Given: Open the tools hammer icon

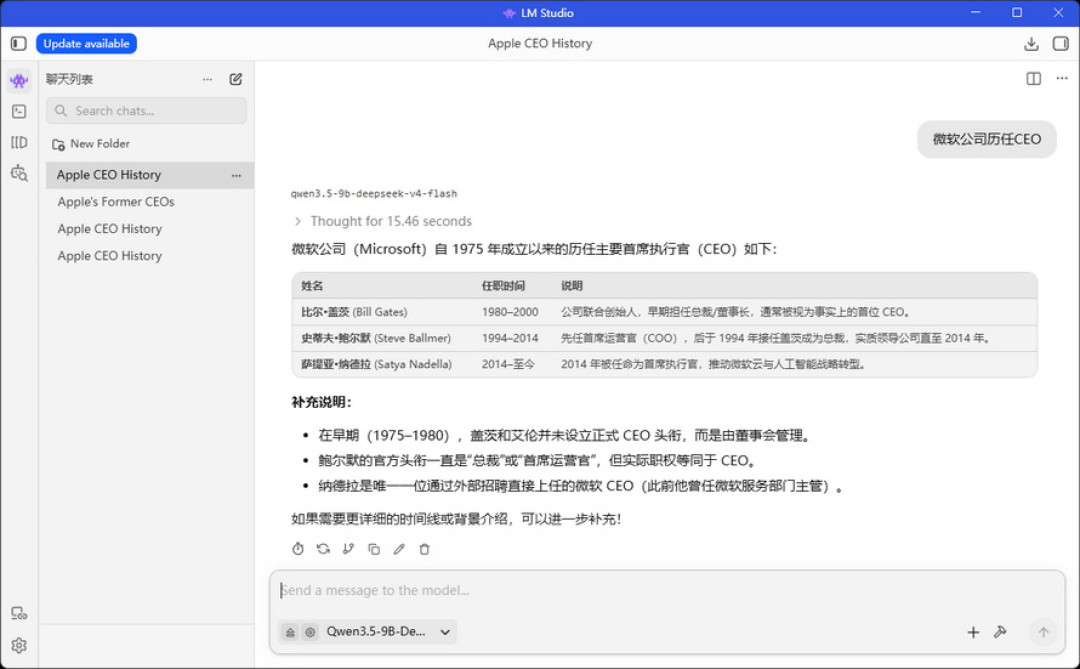Looking at the screenshot, I should click(1000, 632).
